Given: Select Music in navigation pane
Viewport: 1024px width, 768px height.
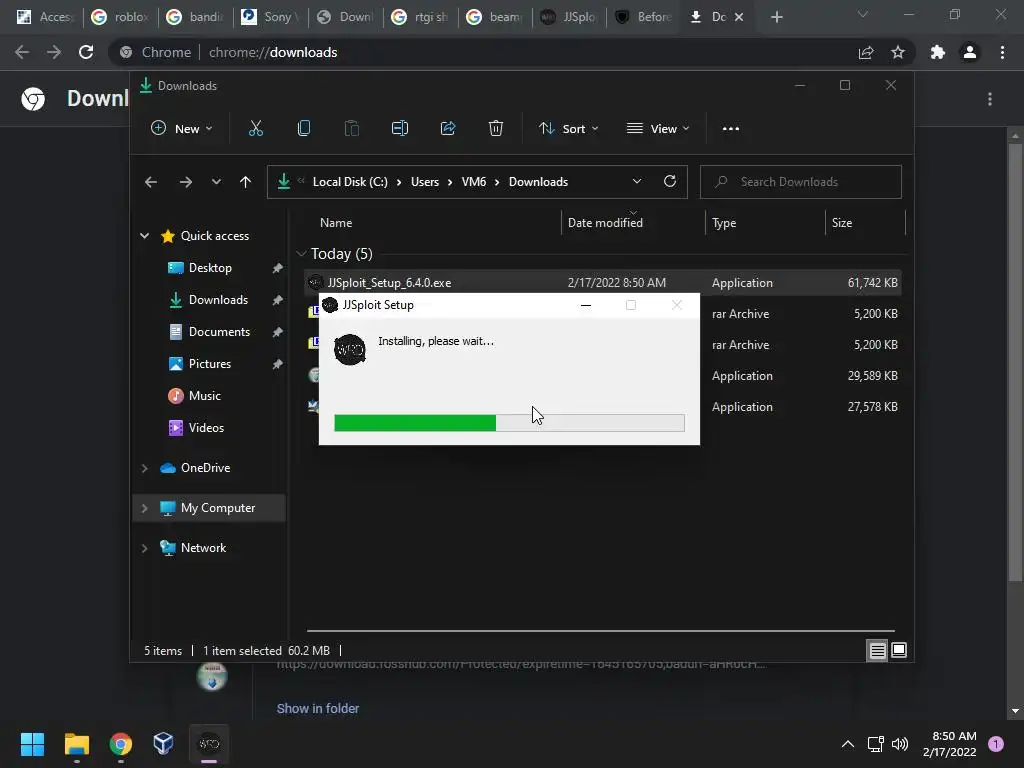Looking at the screenshot, I should tap(204, 396).
